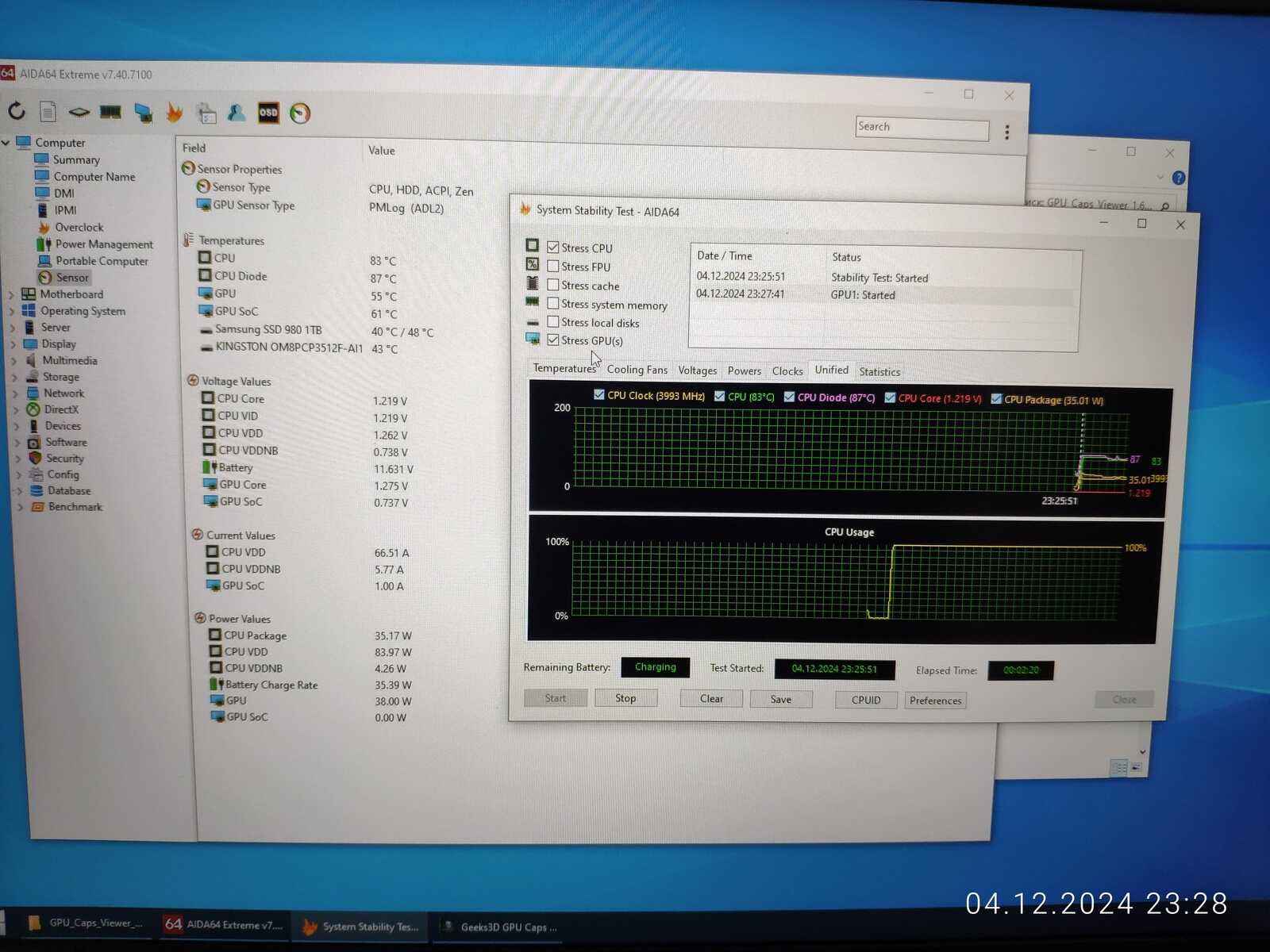Select the Summary tree item

(76, 159)
